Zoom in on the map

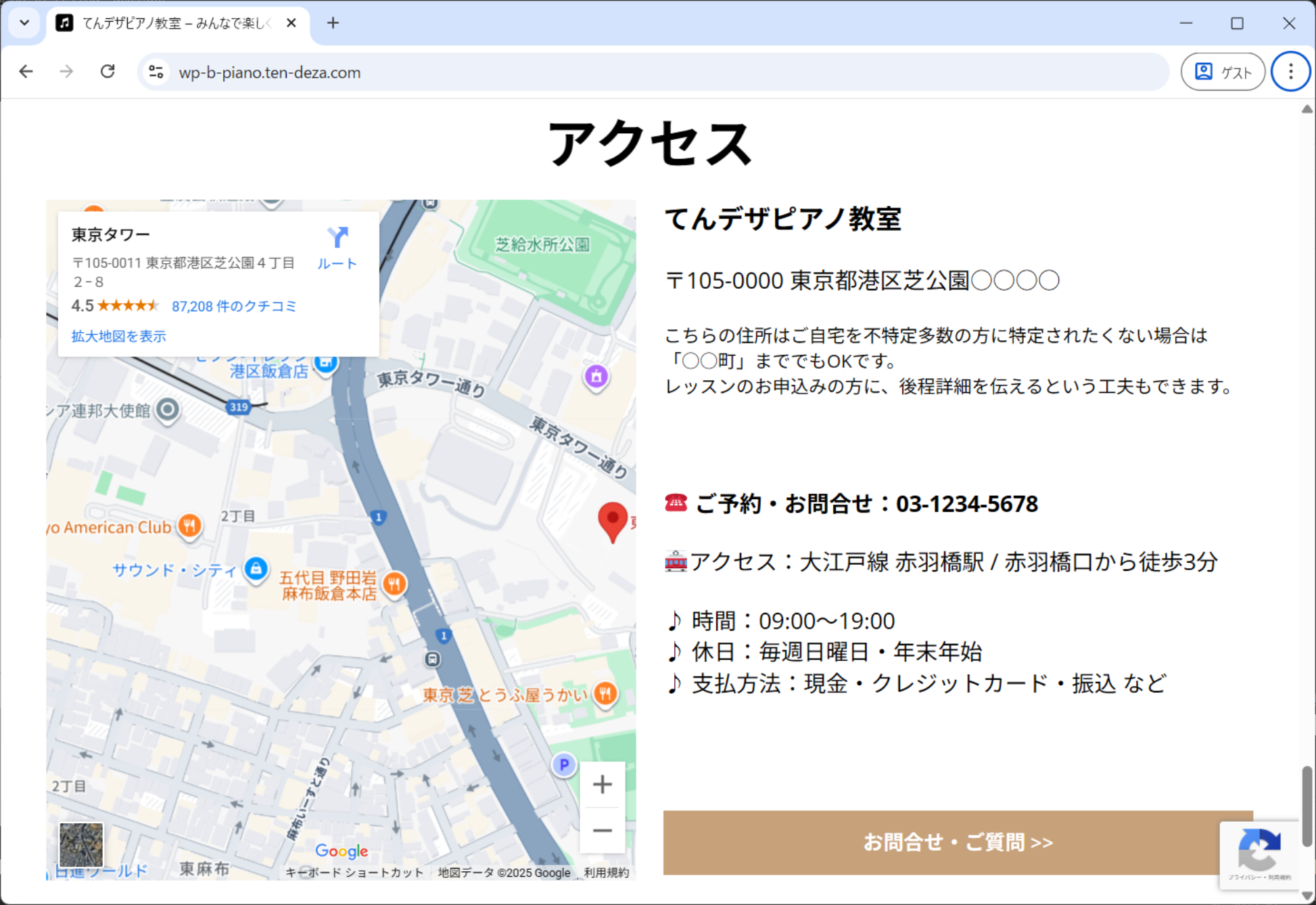(x=602, y=785)
